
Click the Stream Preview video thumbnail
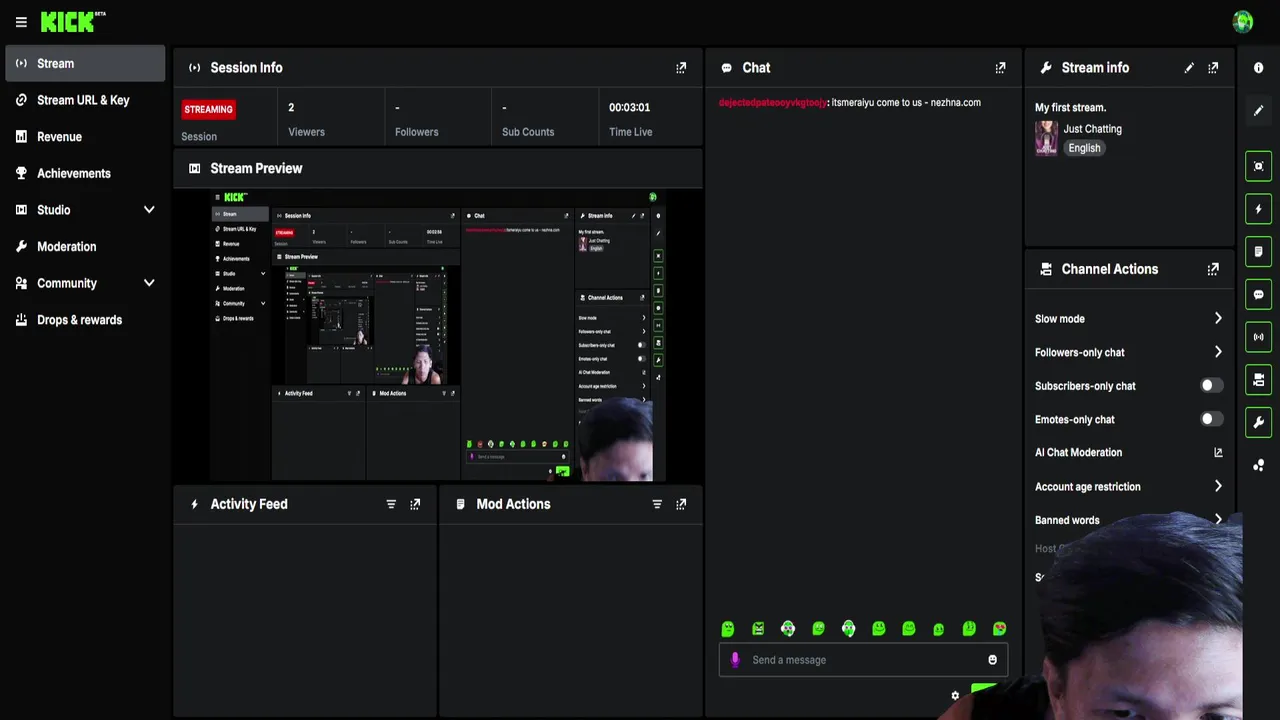click(x=438, y=335)
